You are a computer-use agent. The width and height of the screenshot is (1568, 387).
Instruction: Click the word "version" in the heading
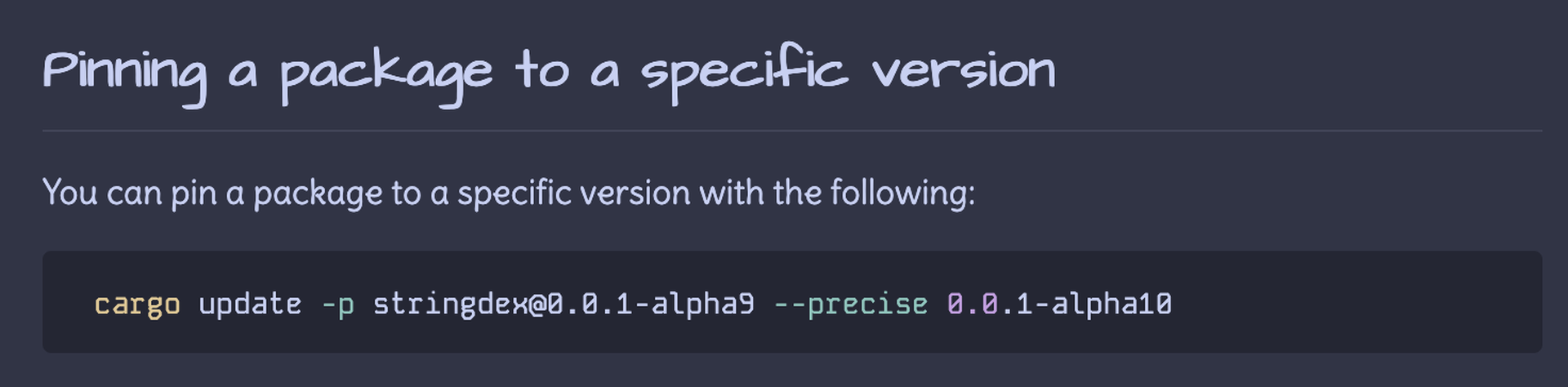pos(964,70)
